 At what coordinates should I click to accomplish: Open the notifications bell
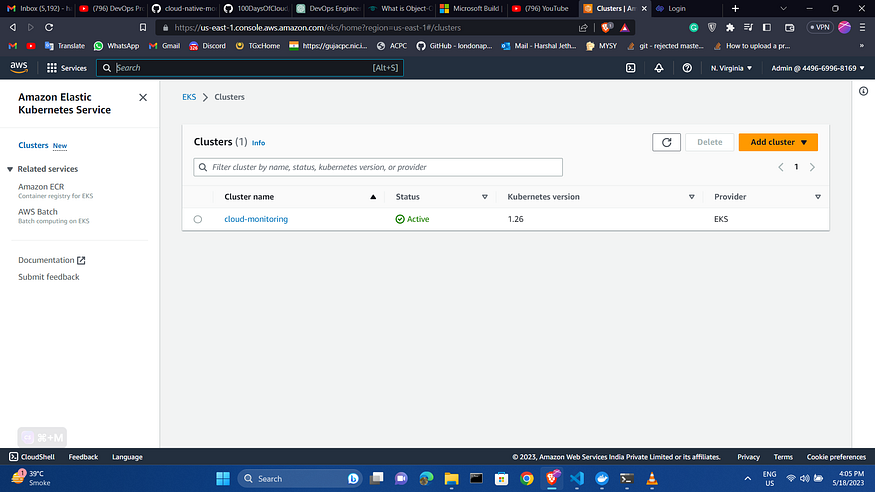(x=659, y=68)
